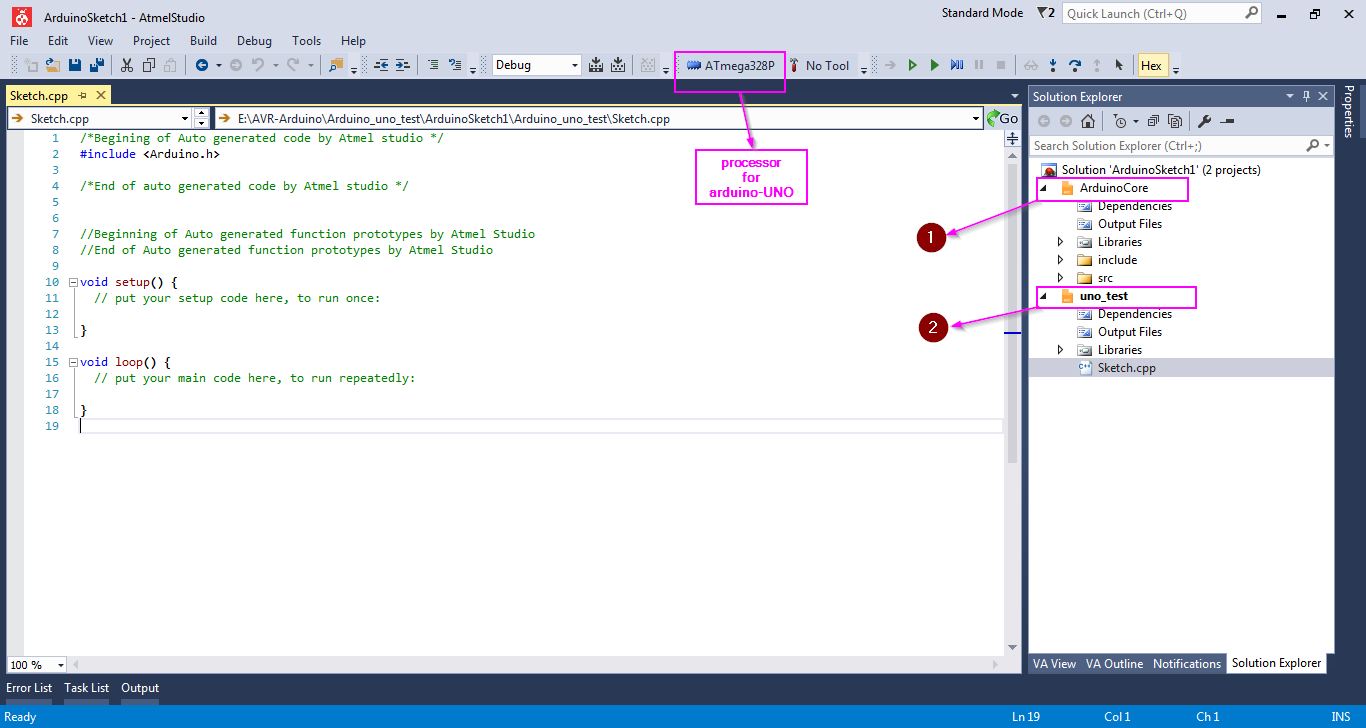Click the Step Into arrow icon

[1053, 65]
